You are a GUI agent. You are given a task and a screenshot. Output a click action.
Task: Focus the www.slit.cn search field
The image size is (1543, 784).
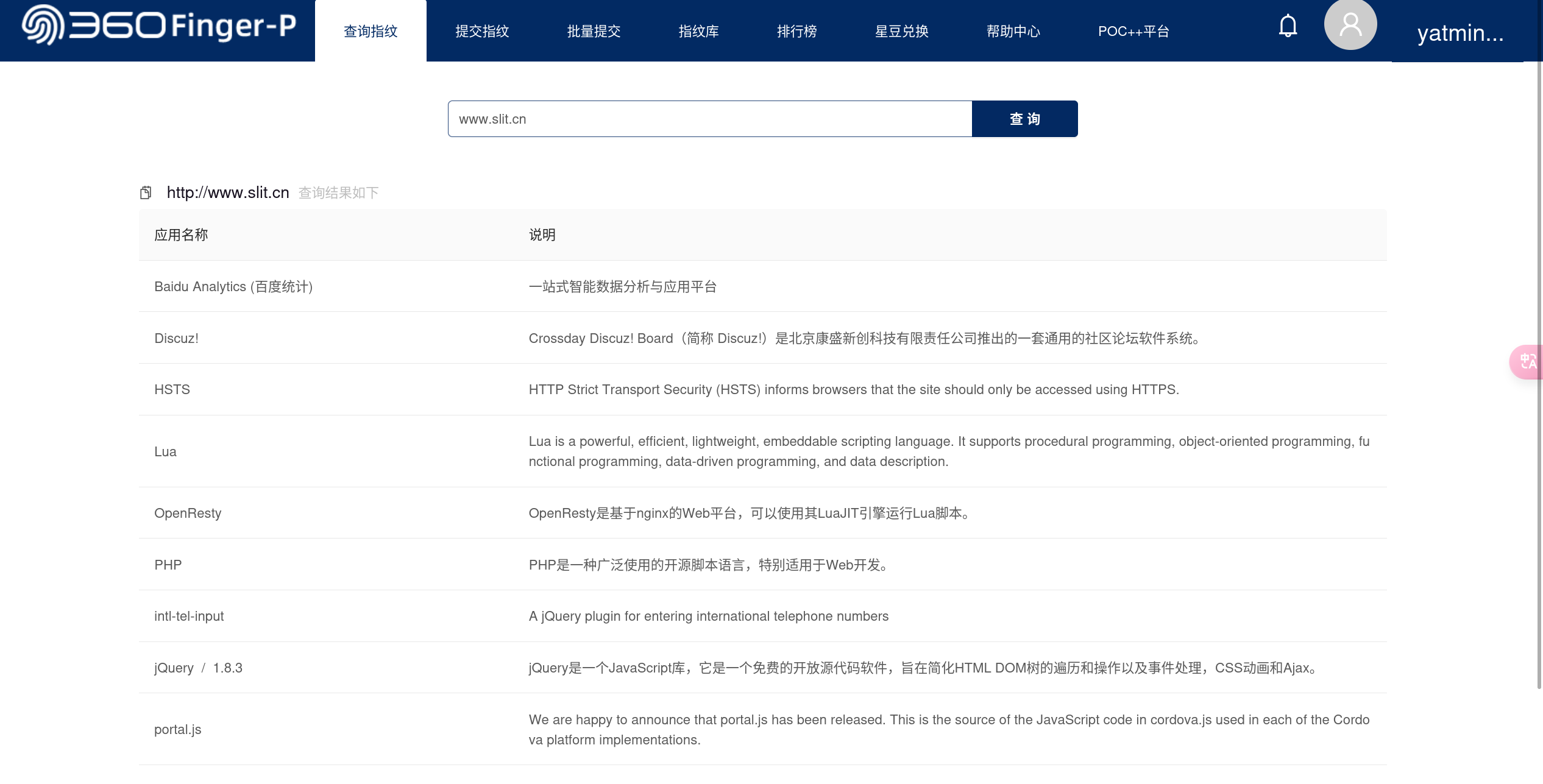pyautogui.click(x=709, y=119)
